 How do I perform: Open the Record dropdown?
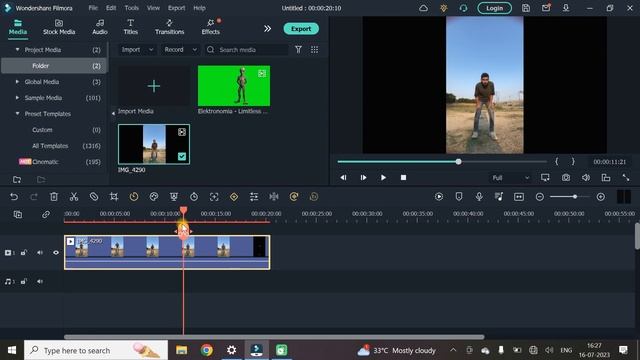click(180, 49)
